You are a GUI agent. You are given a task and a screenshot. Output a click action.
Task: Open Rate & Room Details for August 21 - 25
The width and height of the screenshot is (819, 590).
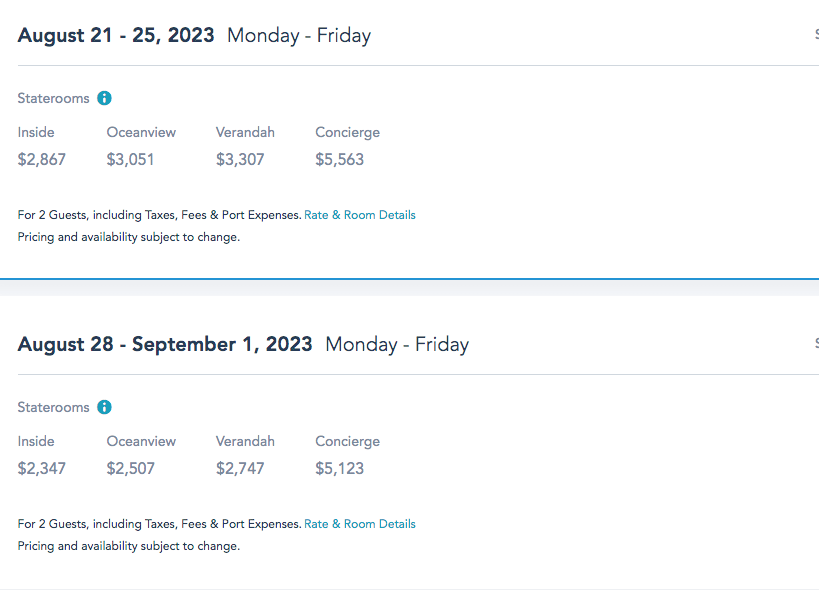pos(360,215)
